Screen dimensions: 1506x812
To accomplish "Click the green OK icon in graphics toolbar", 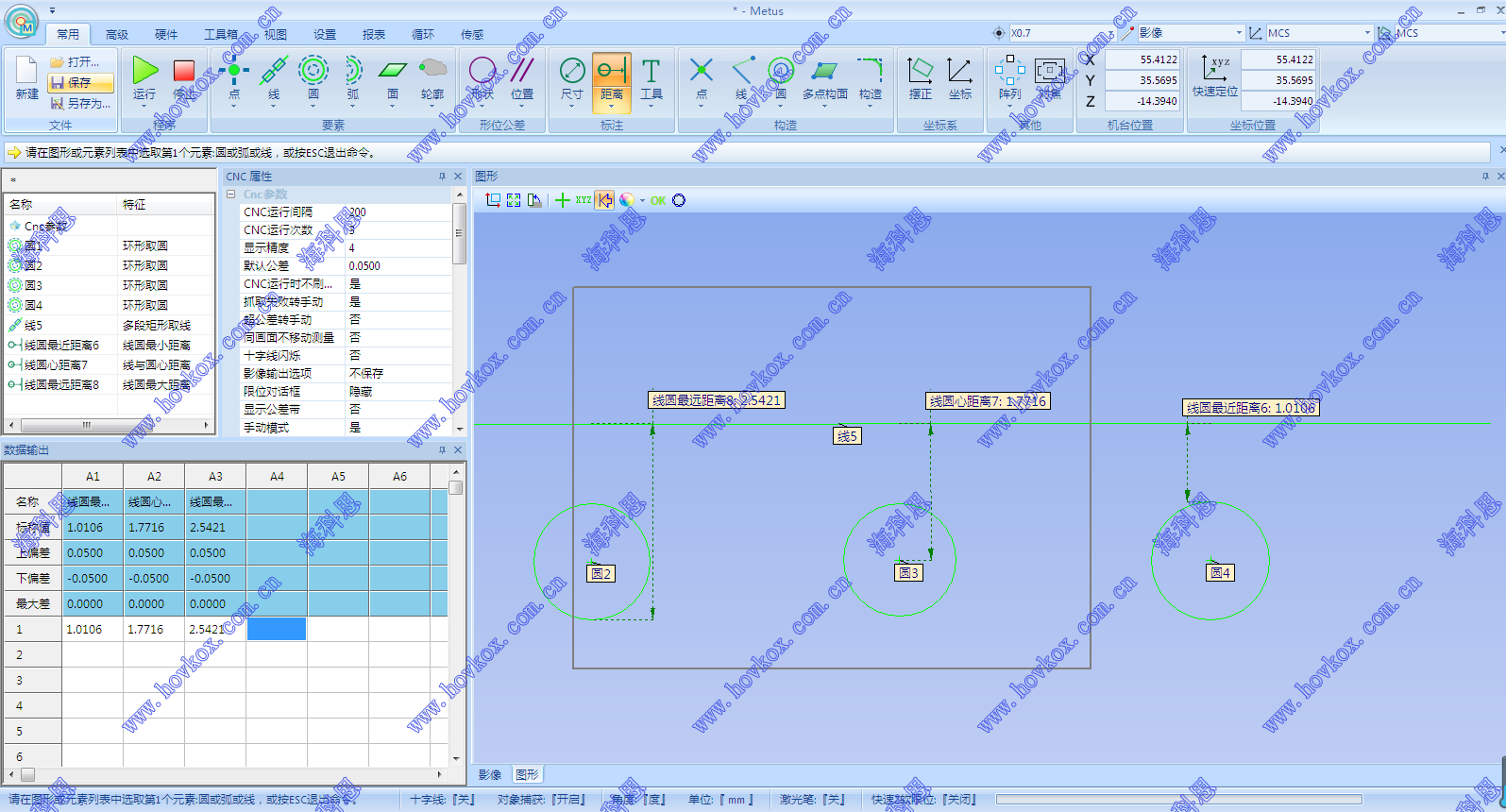I will pyautogui.click(x=658, y=200).
